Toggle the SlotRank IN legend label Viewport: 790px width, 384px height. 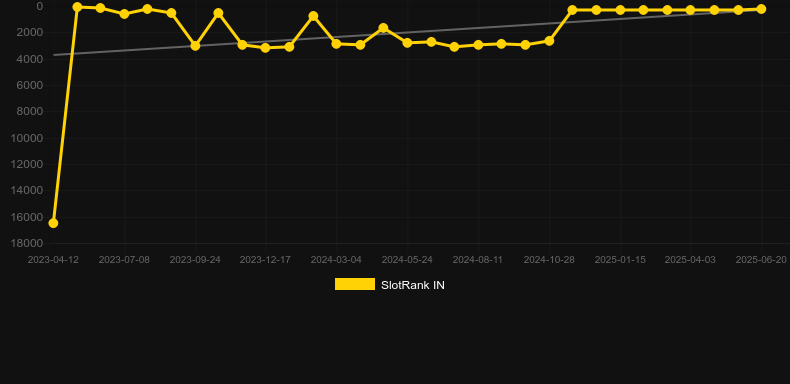(413, 285)
